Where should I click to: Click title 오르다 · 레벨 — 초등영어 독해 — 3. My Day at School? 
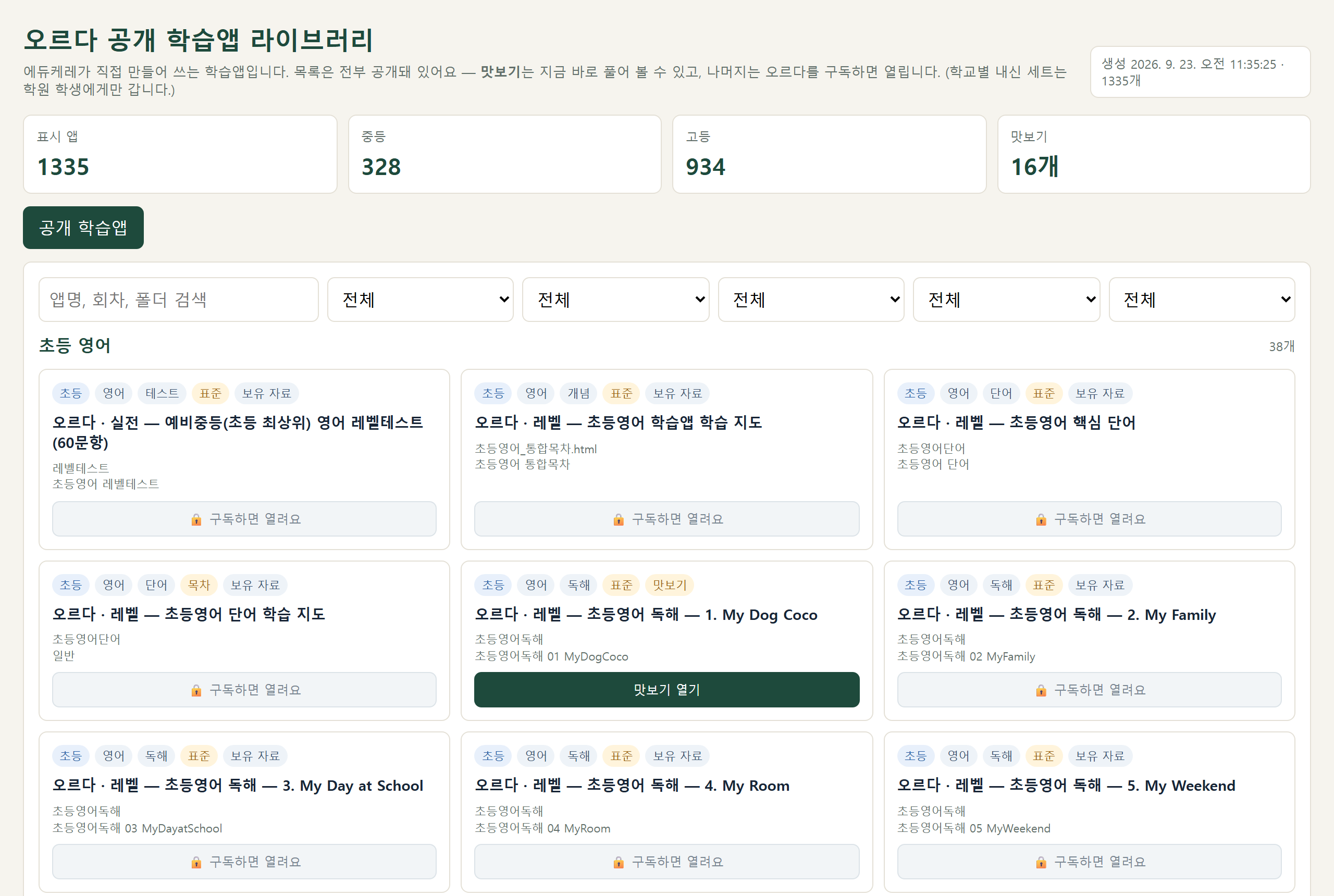238,785
